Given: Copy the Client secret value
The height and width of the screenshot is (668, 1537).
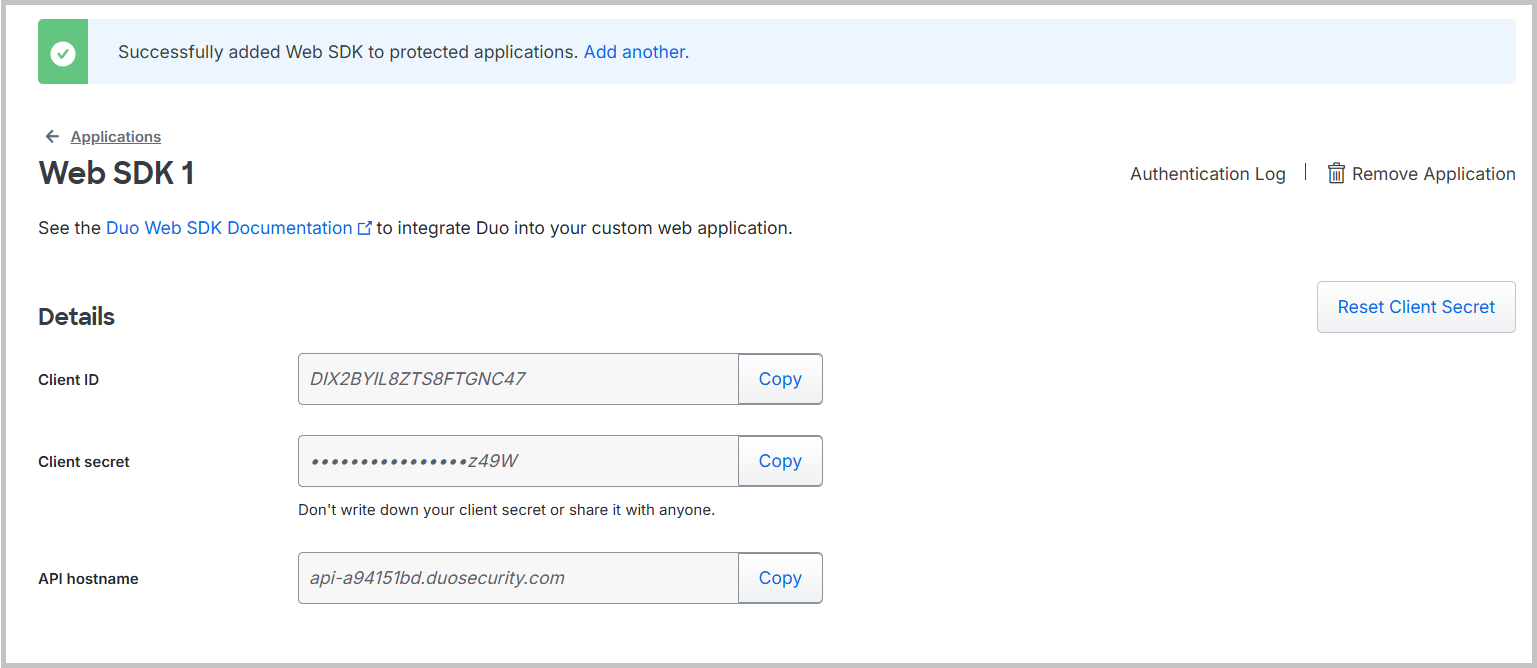Looking at the screenshot, I should (x=780, y=461).
